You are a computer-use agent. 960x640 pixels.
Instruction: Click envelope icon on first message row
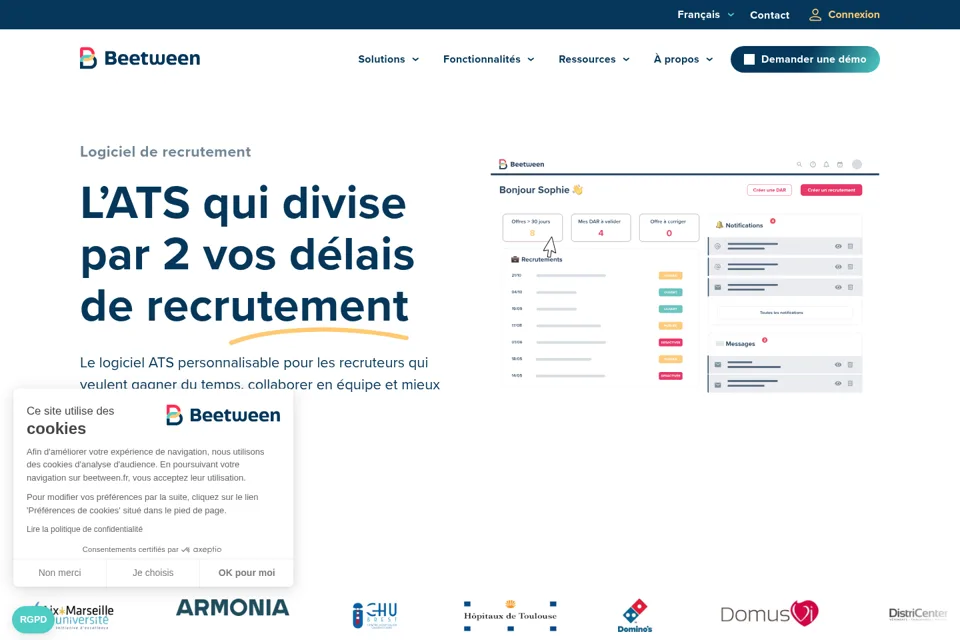pyautogui.click(x=718, y=364)
